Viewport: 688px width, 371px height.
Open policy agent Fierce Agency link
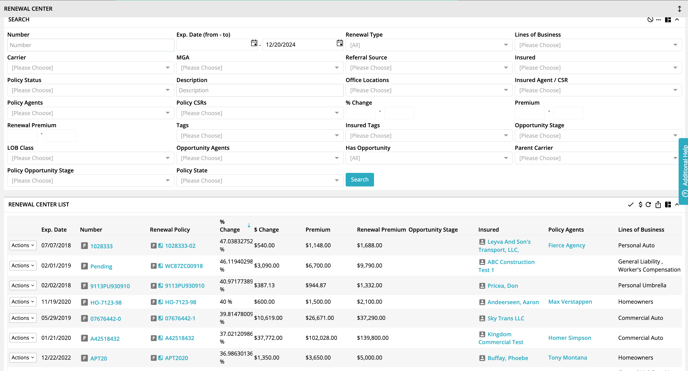click(x=566, y=246)
